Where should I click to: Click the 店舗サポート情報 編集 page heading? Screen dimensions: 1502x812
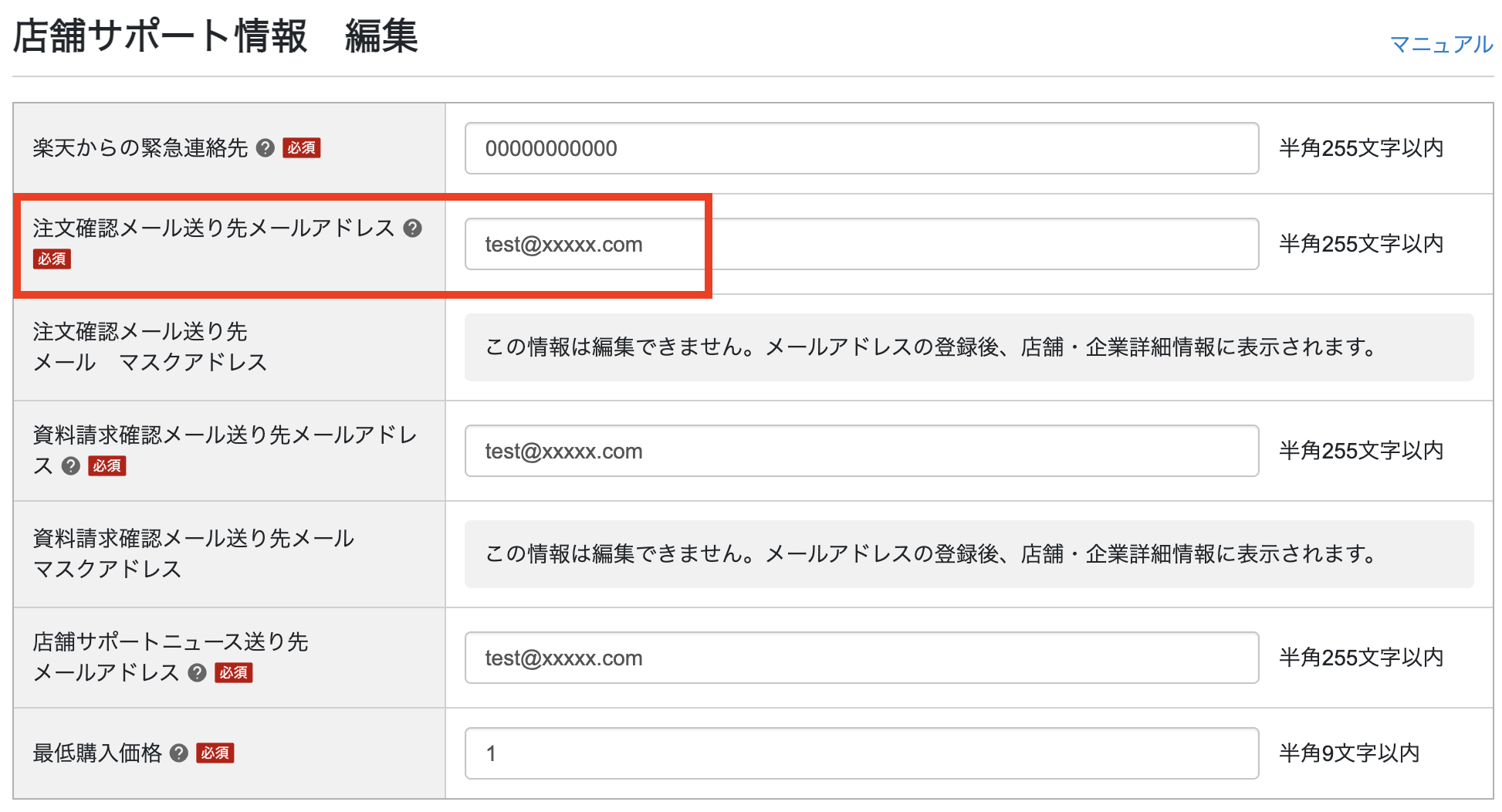[215, 36]
